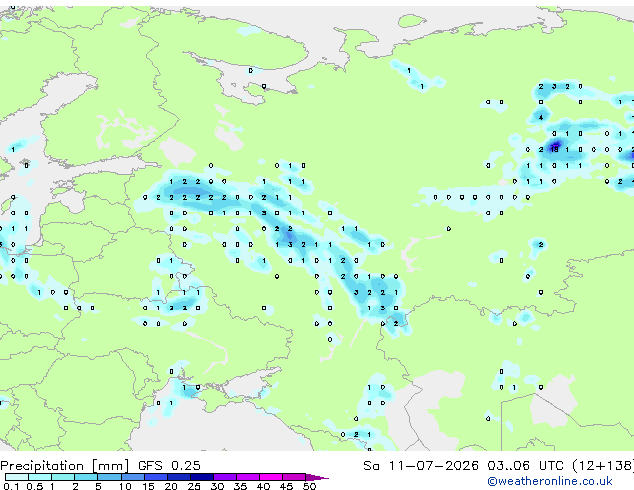The image size is (634, 490).
Task: Click the "Sa 11-07-2026" date text
Action: [x=421, y=466]
